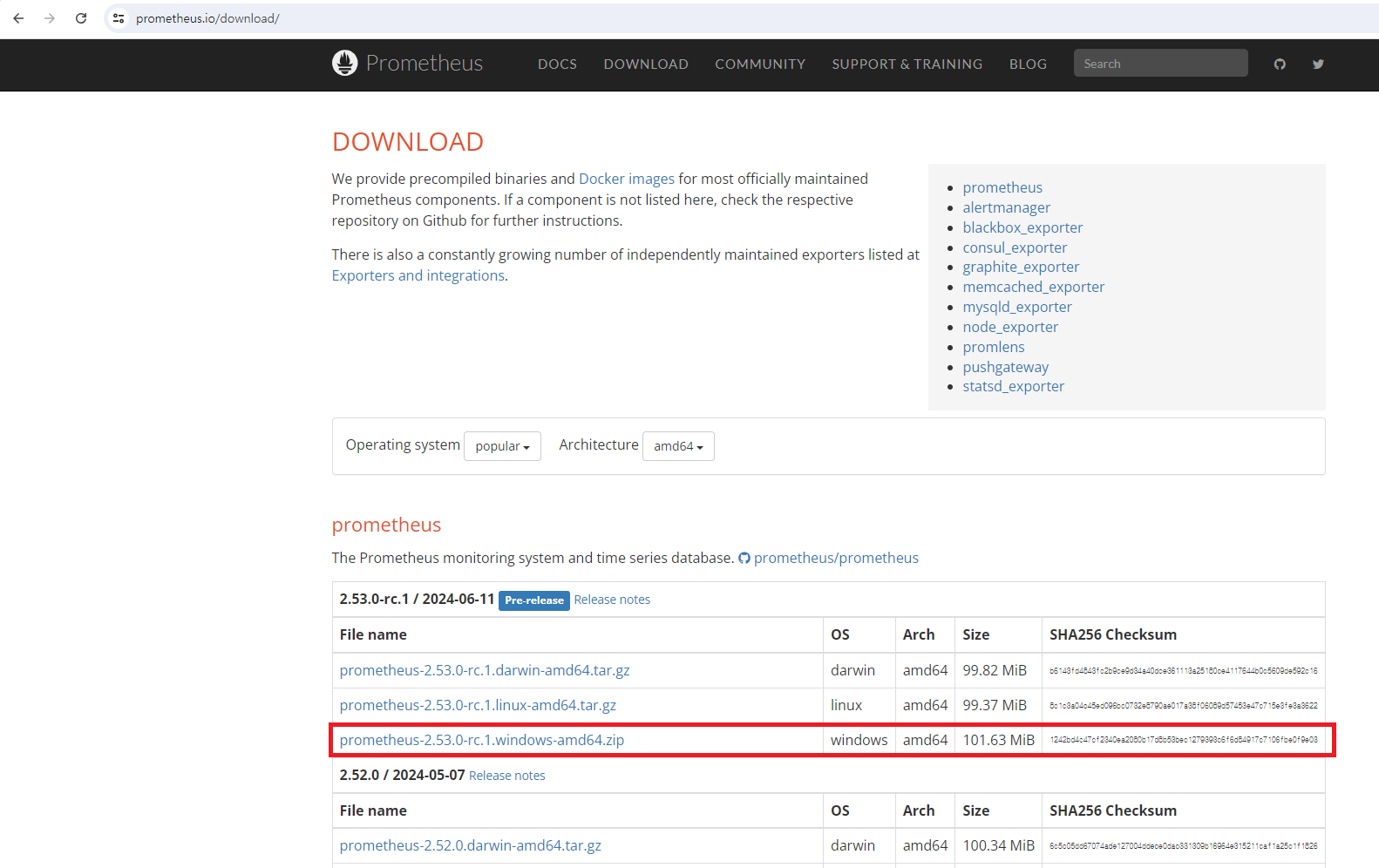Follow the Docker images link
The height and width of the screenshot is (868, 1379).
coord(627,179)
